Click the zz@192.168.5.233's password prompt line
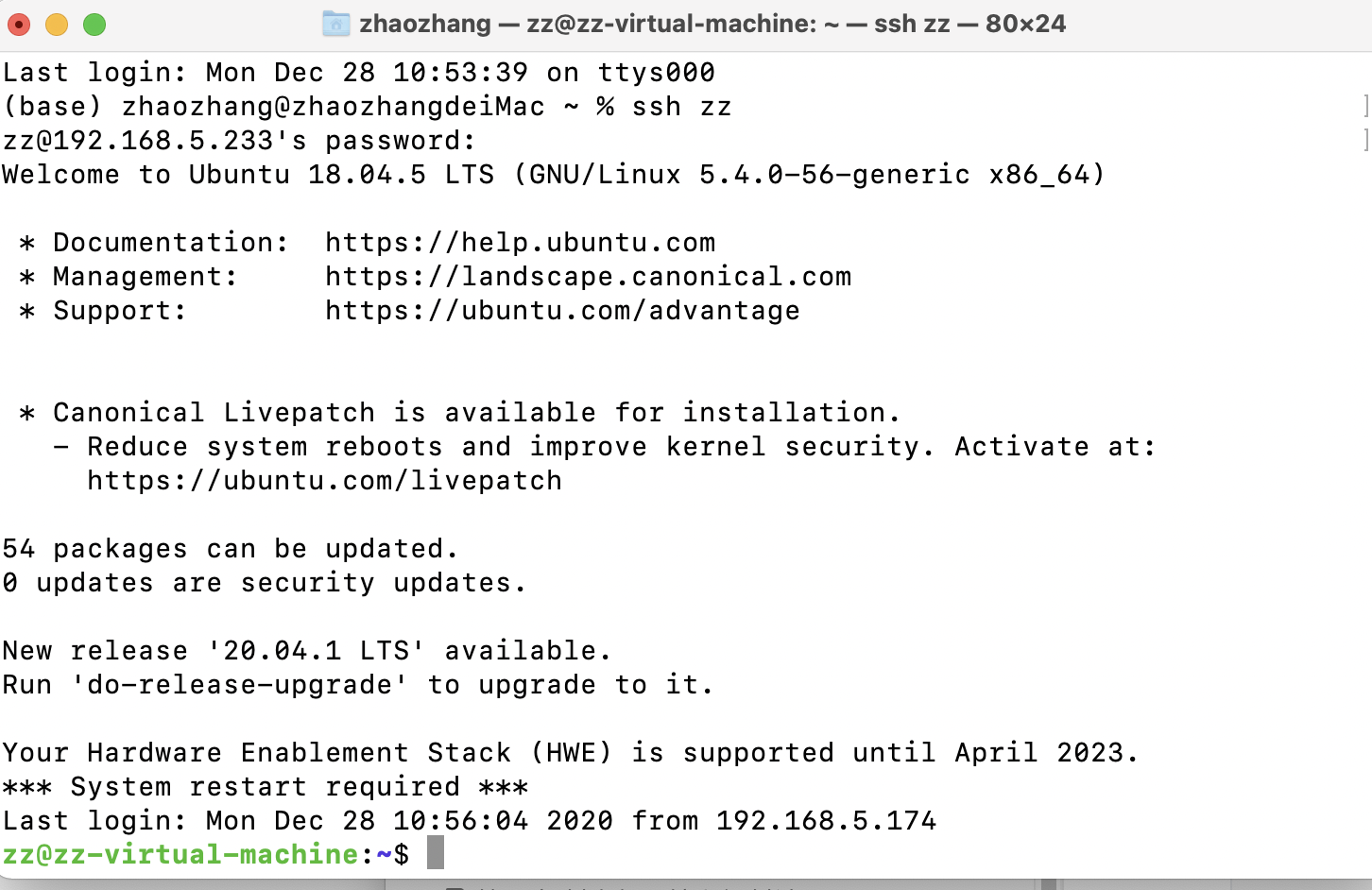1372x890 pixels. pyautogui.click(x=238, y=141)
